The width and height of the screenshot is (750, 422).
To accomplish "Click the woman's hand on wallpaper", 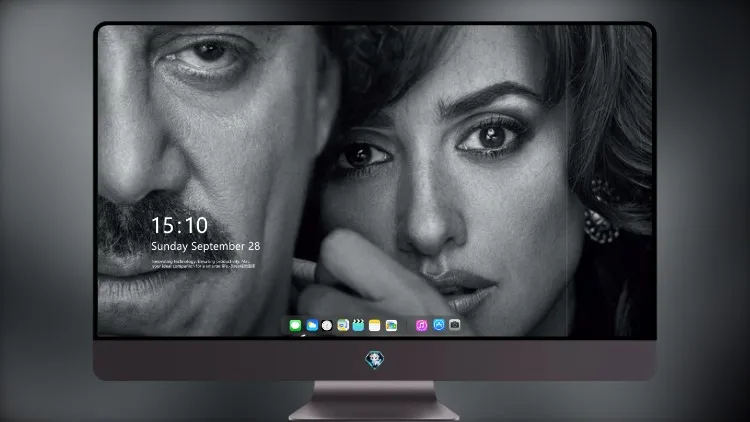I will pyautogui.click(x=364, y=275).
